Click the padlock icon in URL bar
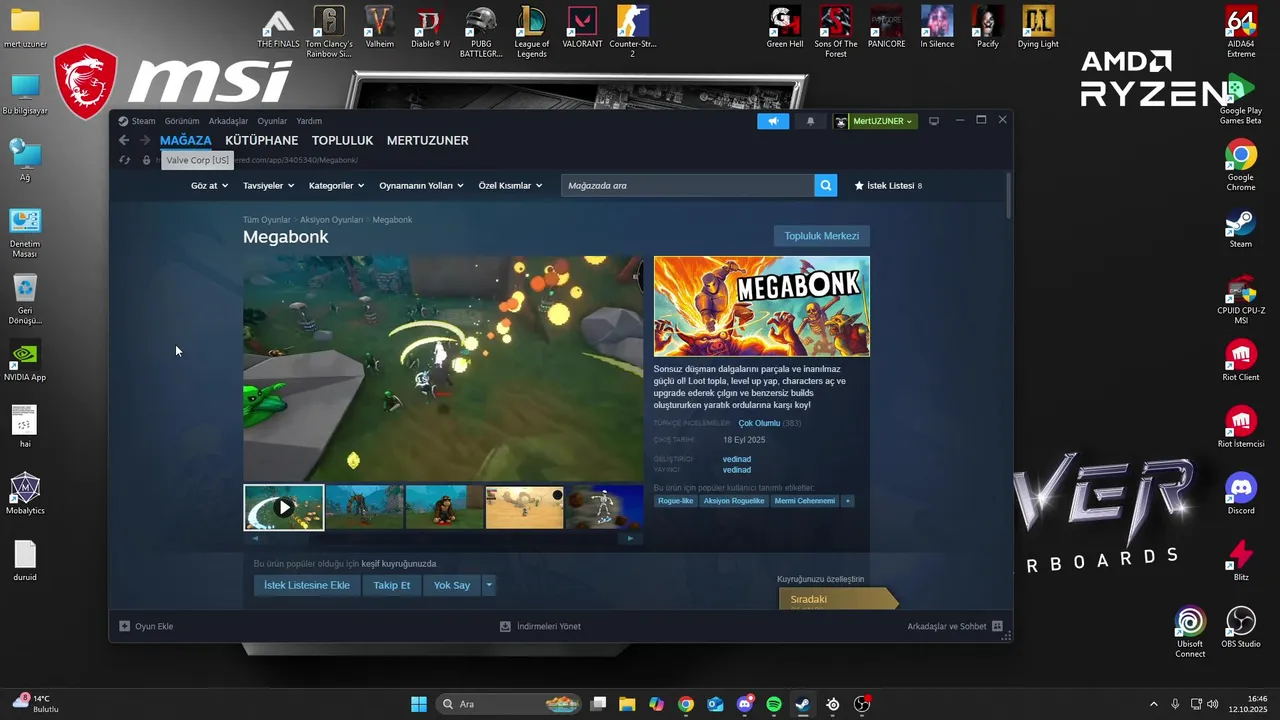The image size is (1280, 720). point(146,160)
